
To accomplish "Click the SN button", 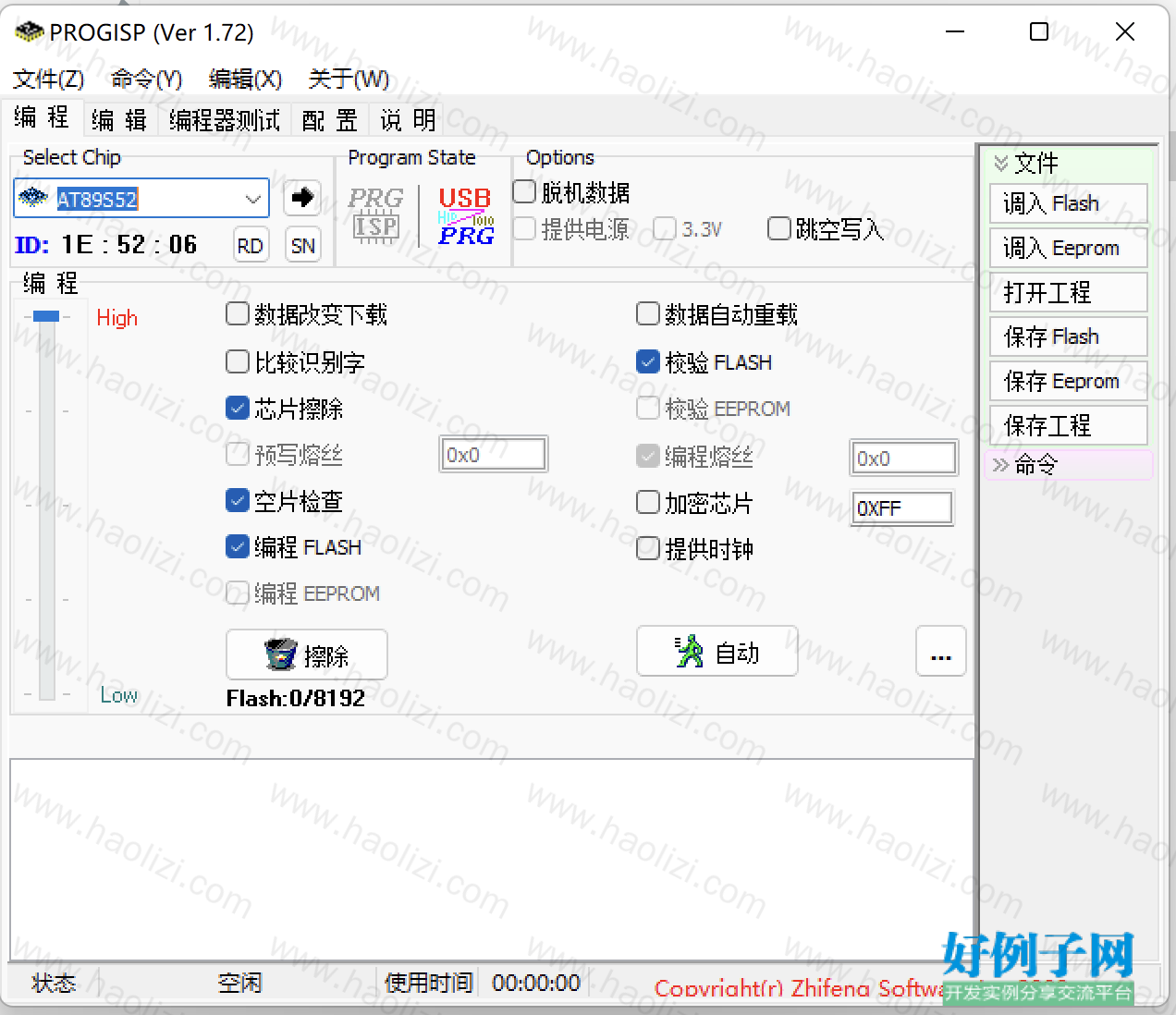I will click(303, 246).
